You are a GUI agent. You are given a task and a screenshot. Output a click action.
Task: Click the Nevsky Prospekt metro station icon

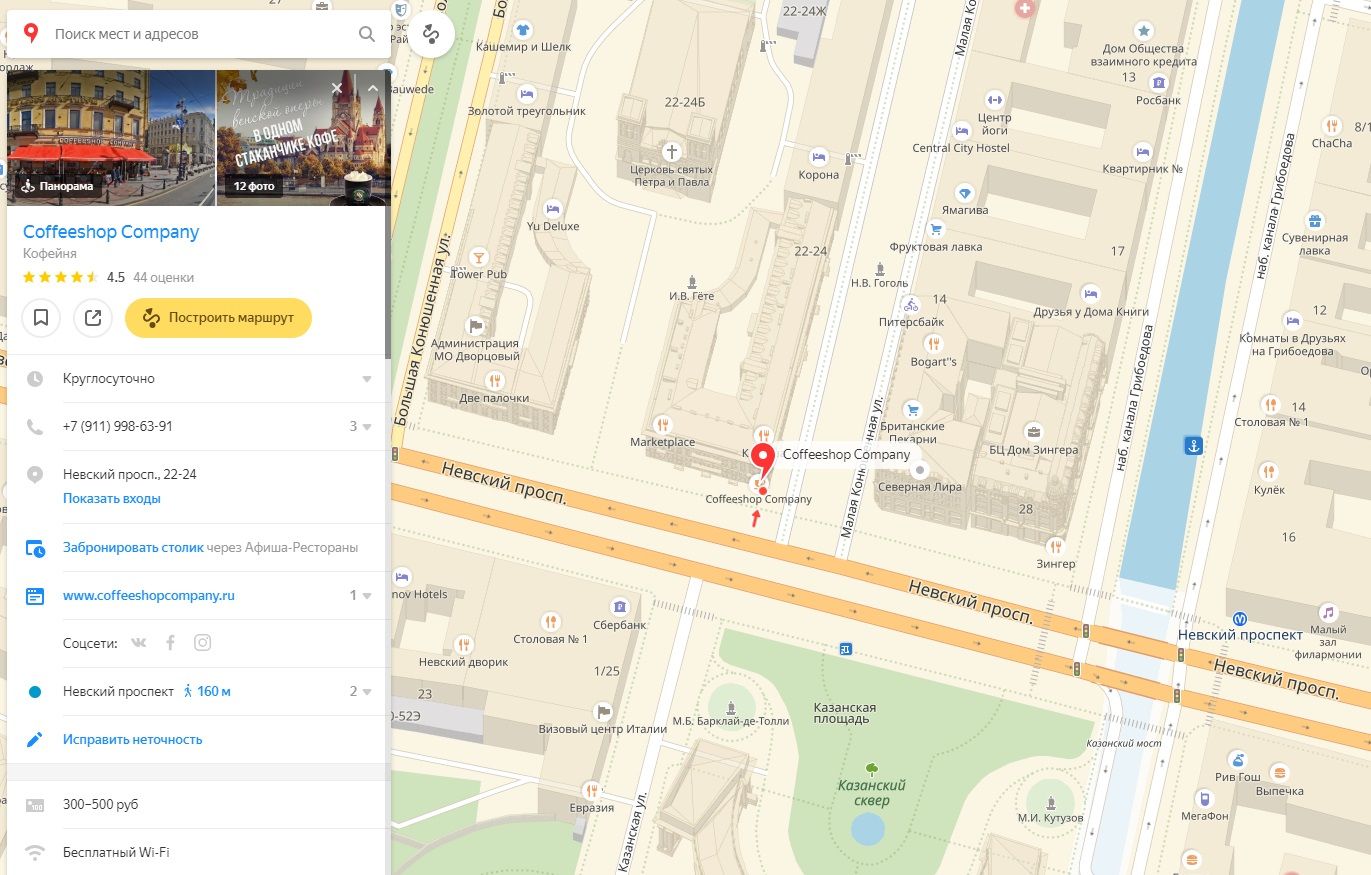point(1239,618)
